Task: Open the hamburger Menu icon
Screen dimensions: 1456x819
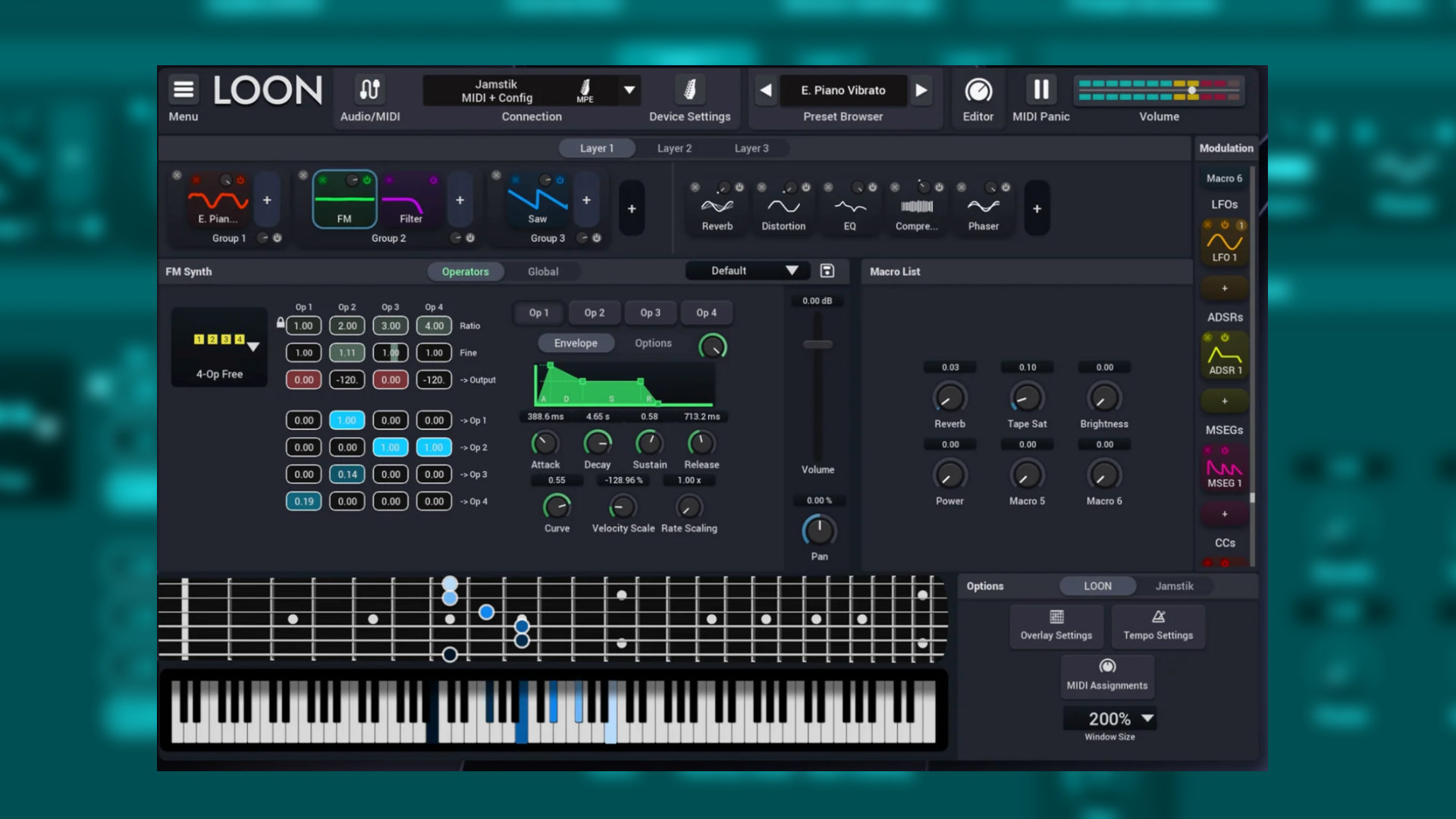Action: pos(183,89)
